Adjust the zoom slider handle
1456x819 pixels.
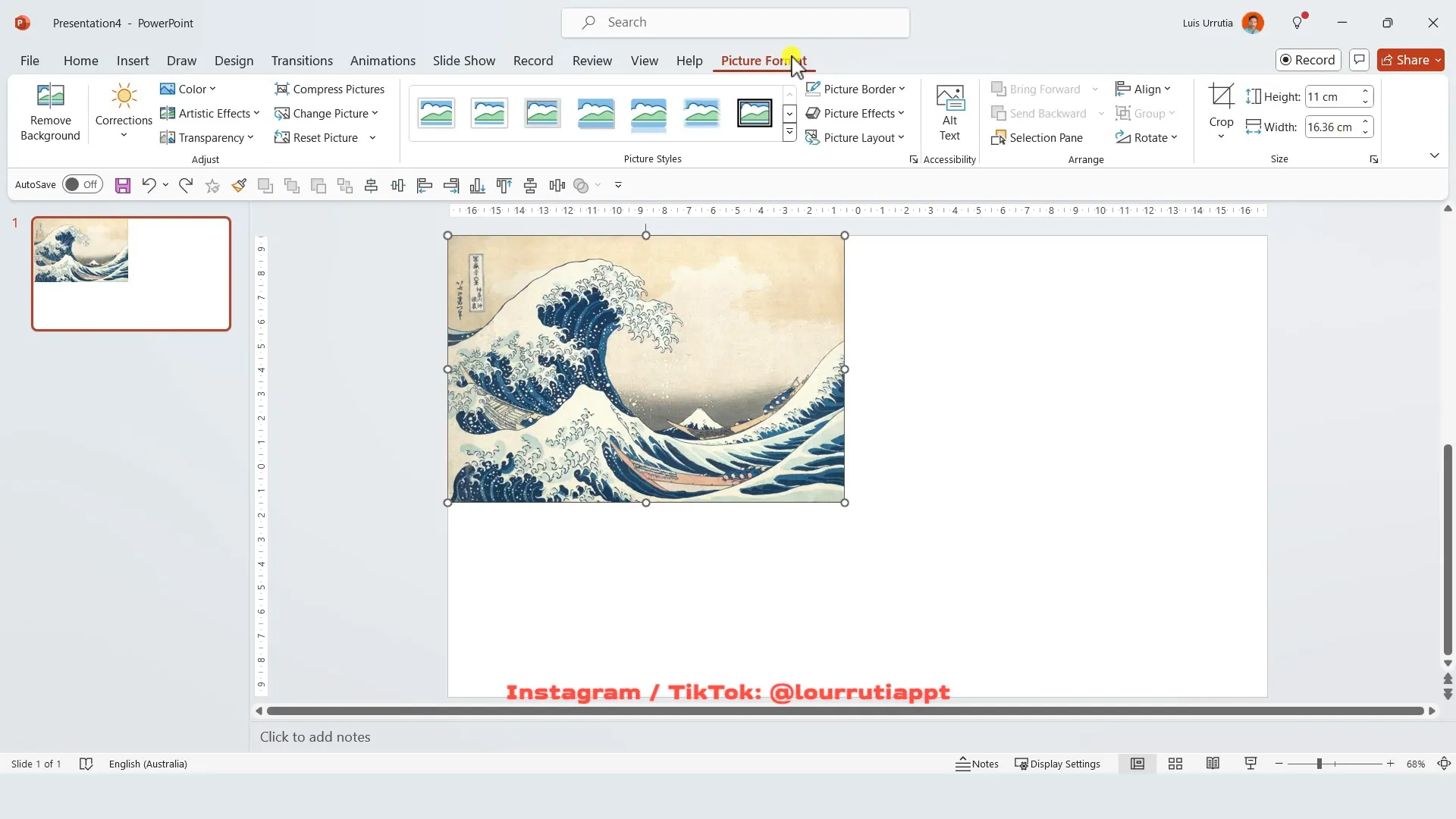click(1319, 764)
